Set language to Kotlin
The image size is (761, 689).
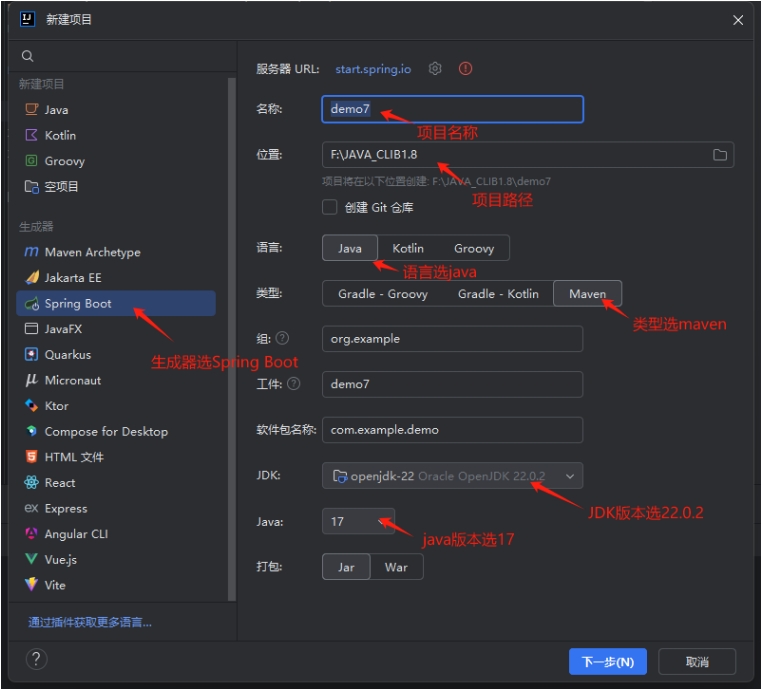click(408, 248)
